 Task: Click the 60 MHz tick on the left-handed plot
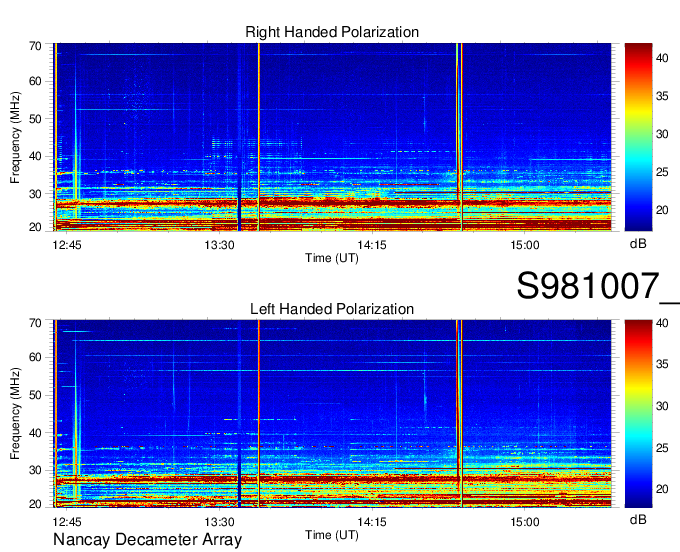pos(35,357)
